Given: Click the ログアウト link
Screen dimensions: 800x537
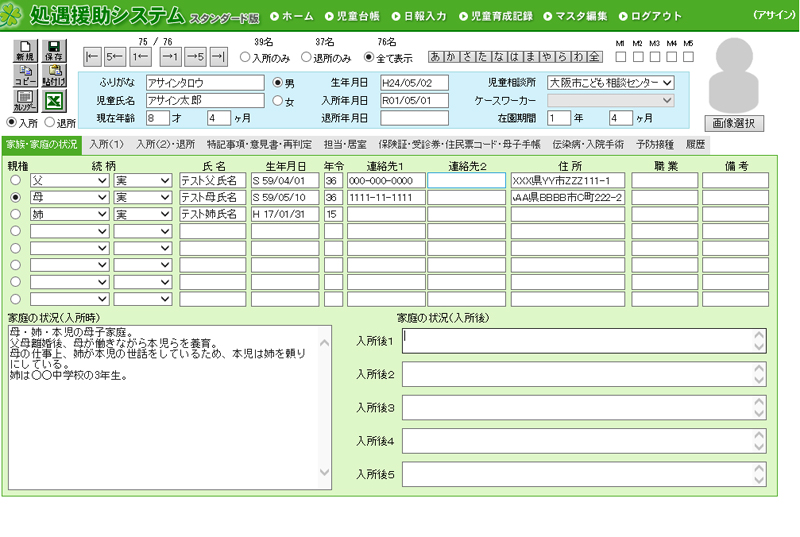Looking at the screenshot, I should [650, 16].
